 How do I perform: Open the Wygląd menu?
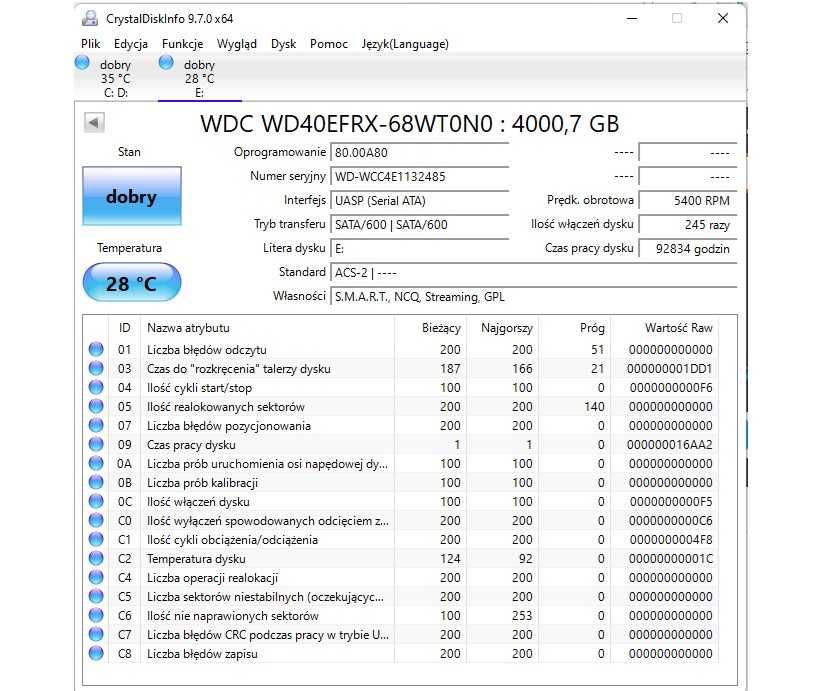coord(237,44)
